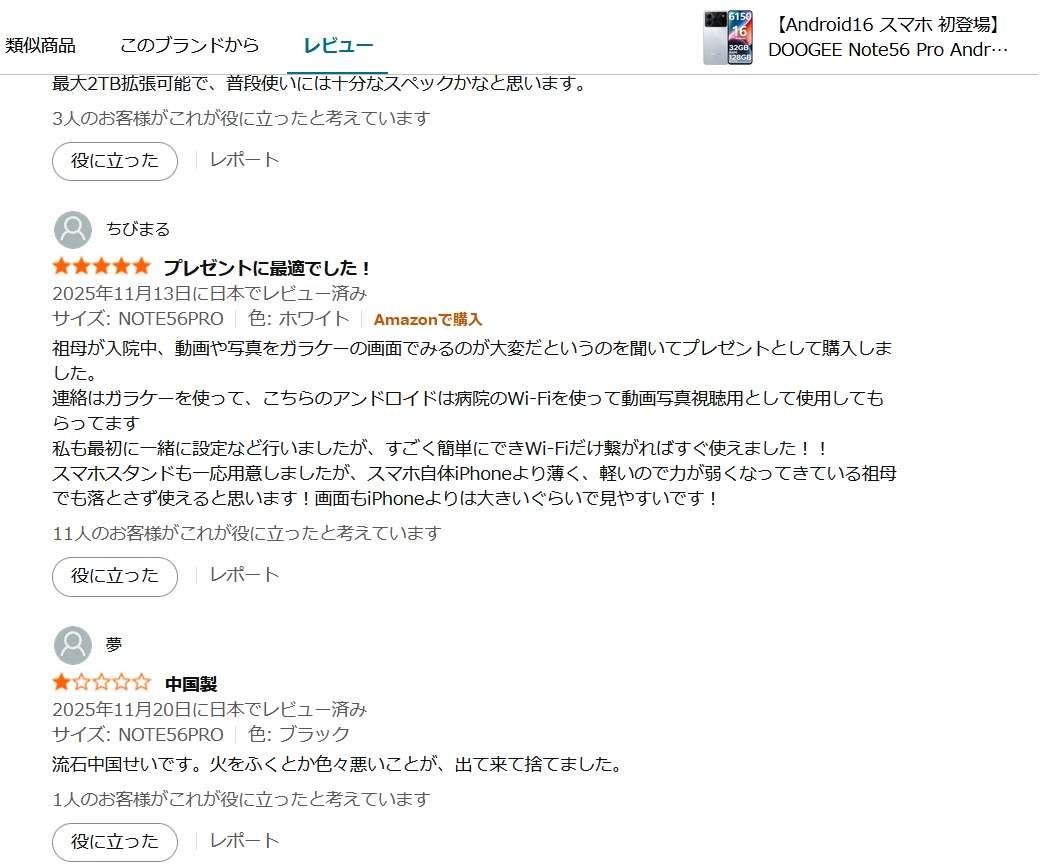Image resolution: width=1050 pixels, height=865 pixels.
Task: Mark ちびまる's review as 役に立った
Action: click(115, 576)
